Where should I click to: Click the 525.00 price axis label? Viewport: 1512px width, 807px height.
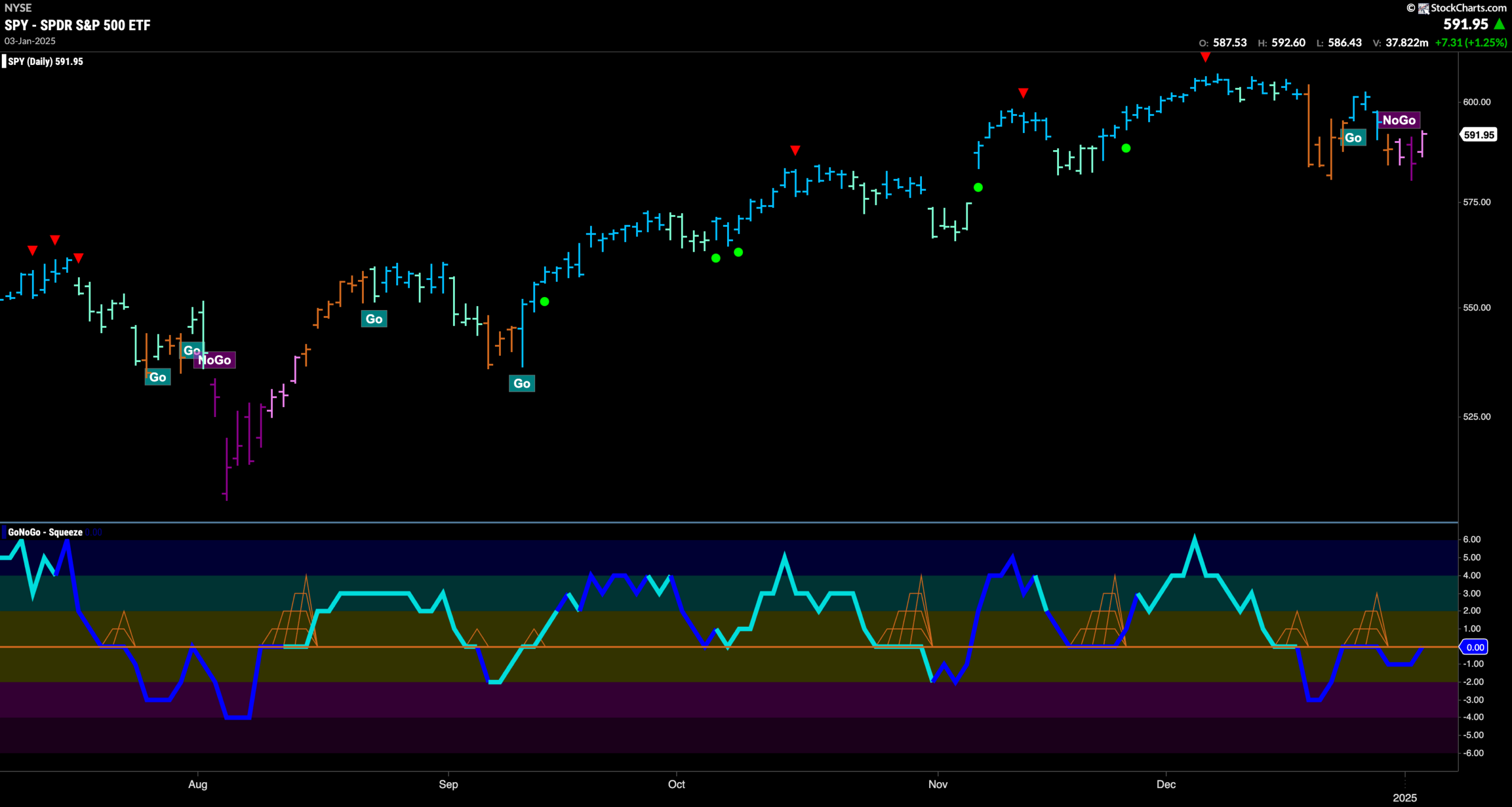tap(1477, 417)
